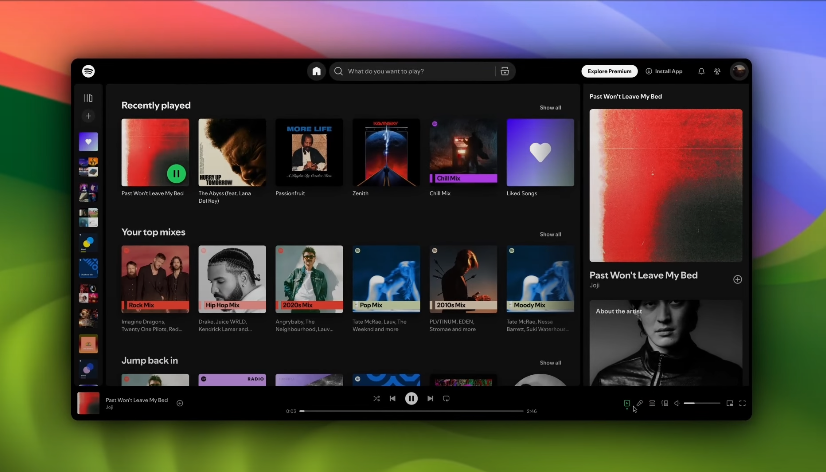
Task: Expand Your Library sidebar
Action: pyautogui.click(x=88, y=98)
